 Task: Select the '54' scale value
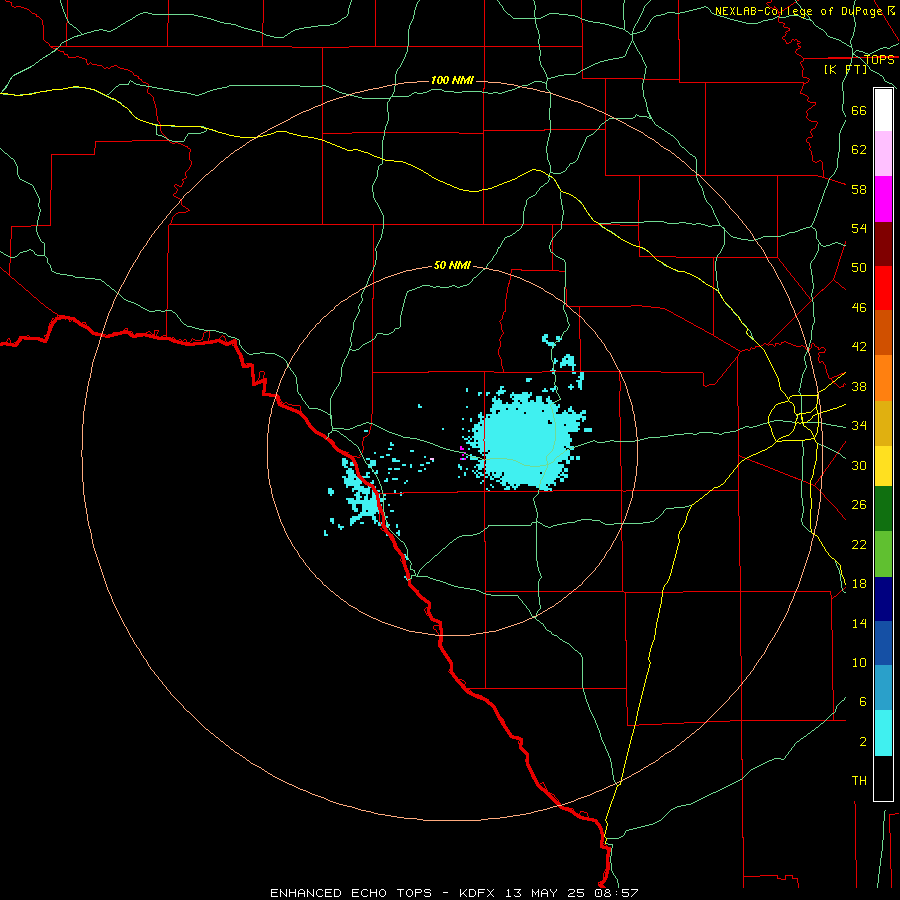point(859,228)
